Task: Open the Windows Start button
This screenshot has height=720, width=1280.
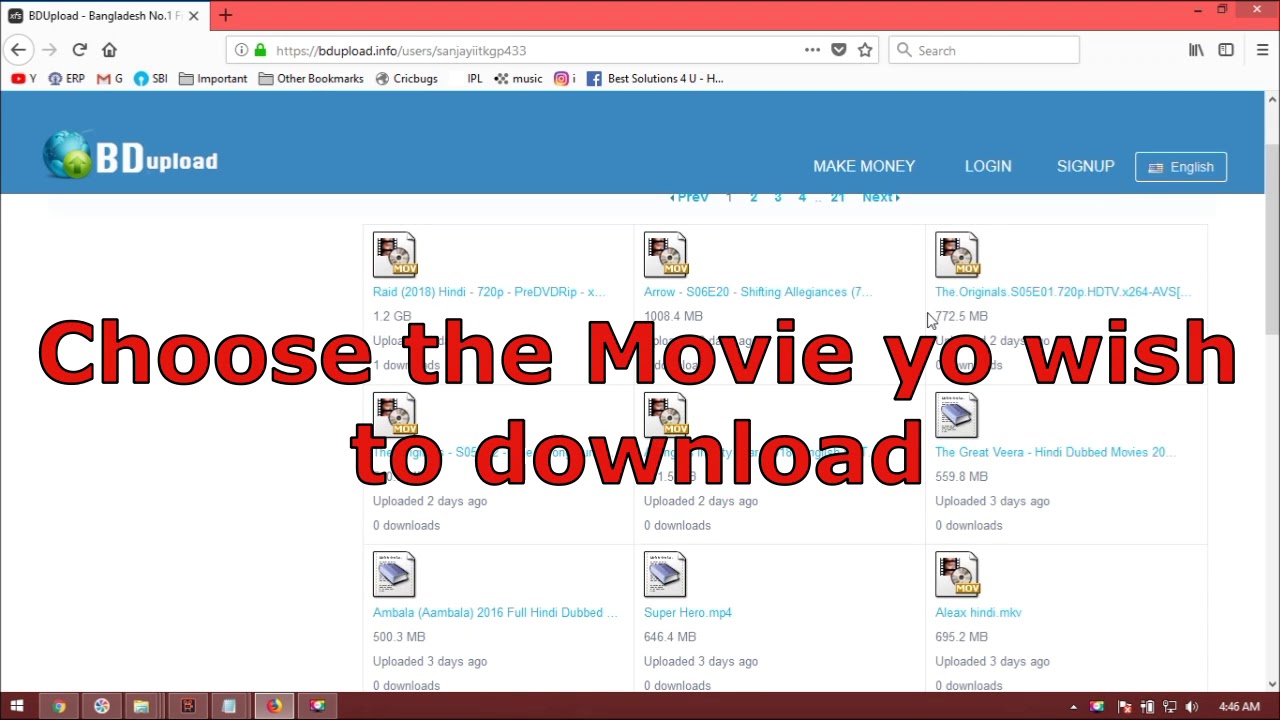Action: coord(16,706)
